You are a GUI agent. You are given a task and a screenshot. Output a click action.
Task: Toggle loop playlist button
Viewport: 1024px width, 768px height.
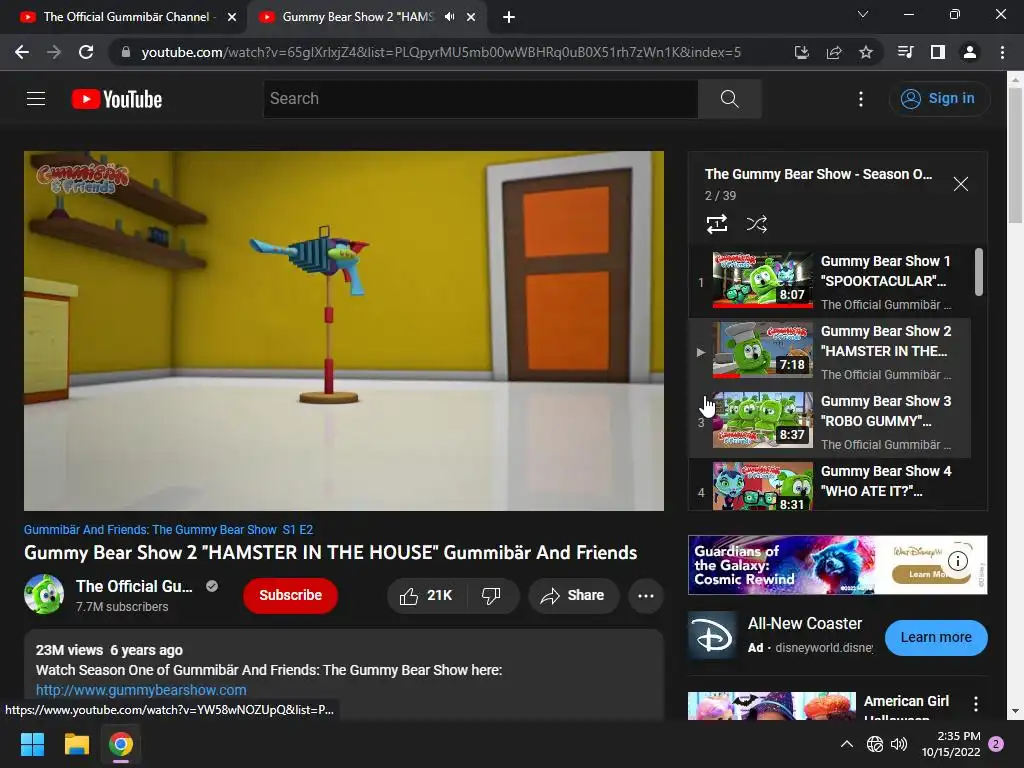[717, 224]
